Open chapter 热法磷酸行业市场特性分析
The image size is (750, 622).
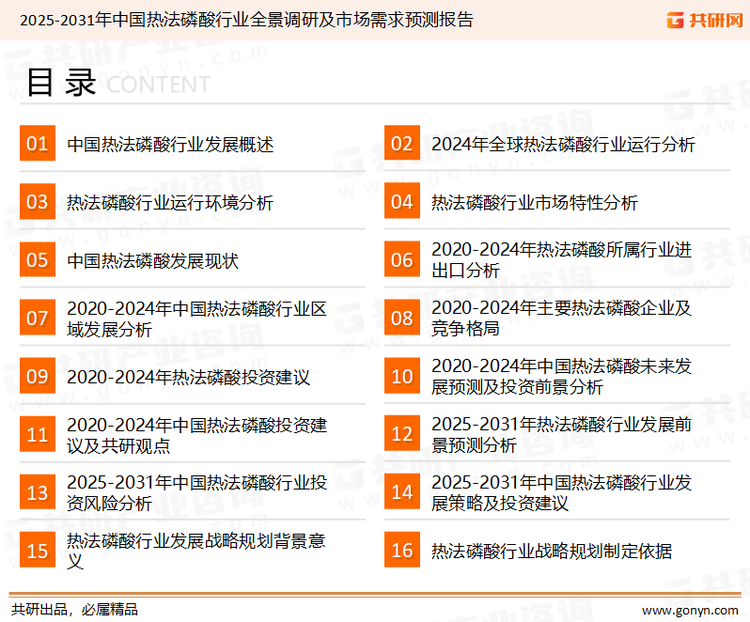(x=535, y=202)
